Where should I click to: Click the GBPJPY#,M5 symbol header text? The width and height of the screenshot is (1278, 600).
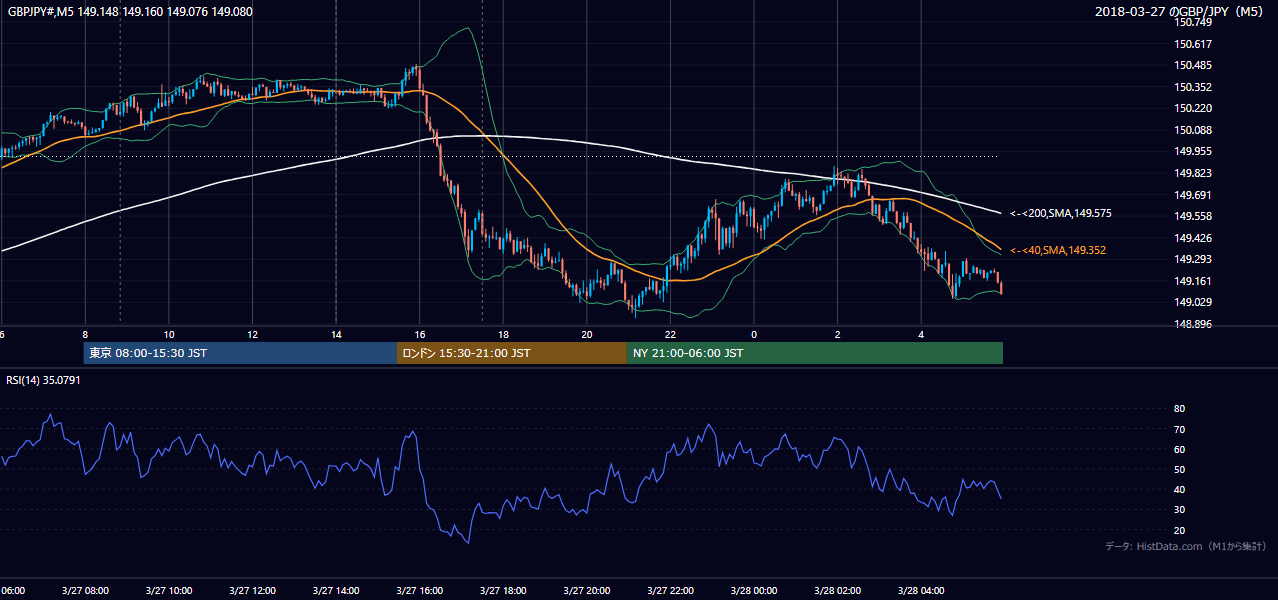click(129, 11)
